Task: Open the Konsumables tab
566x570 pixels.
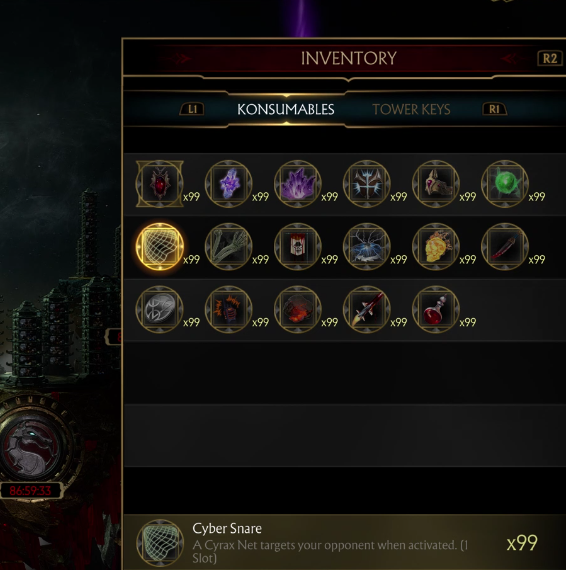Action: pos(286,109)
